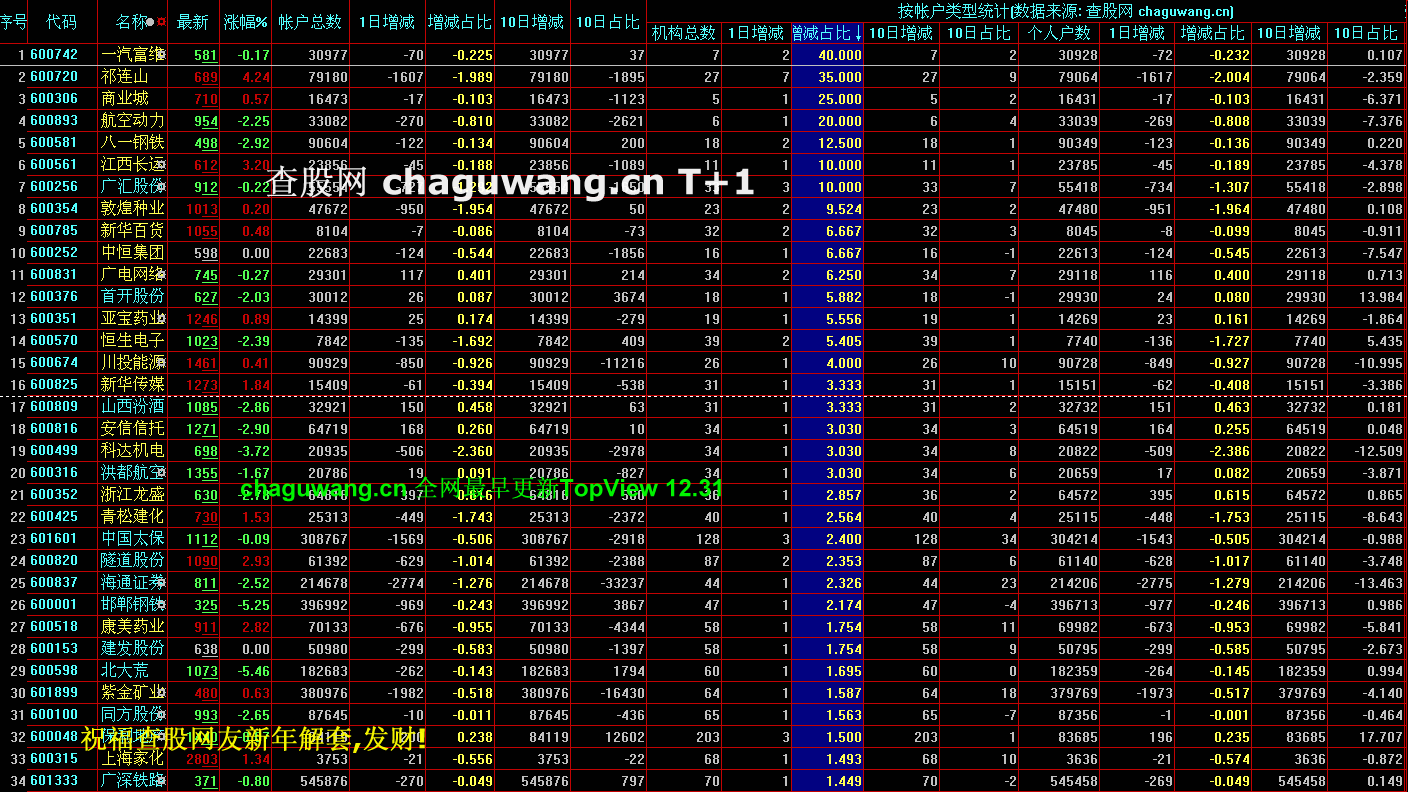Click latest price 2803 for 上海家化
The image size is (1408, 792).
(x=202, y=759)
